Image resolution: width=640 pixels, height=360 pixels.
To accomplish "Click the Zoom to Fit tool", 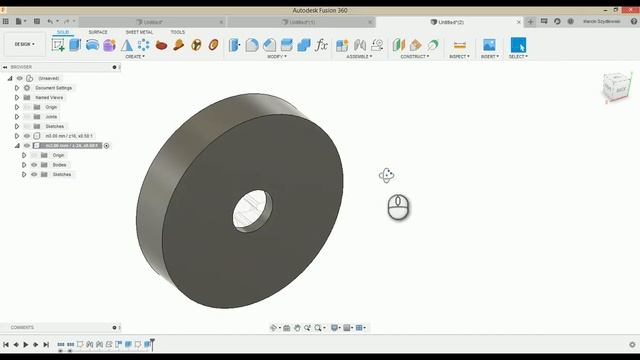I will (x=318, y=328).
